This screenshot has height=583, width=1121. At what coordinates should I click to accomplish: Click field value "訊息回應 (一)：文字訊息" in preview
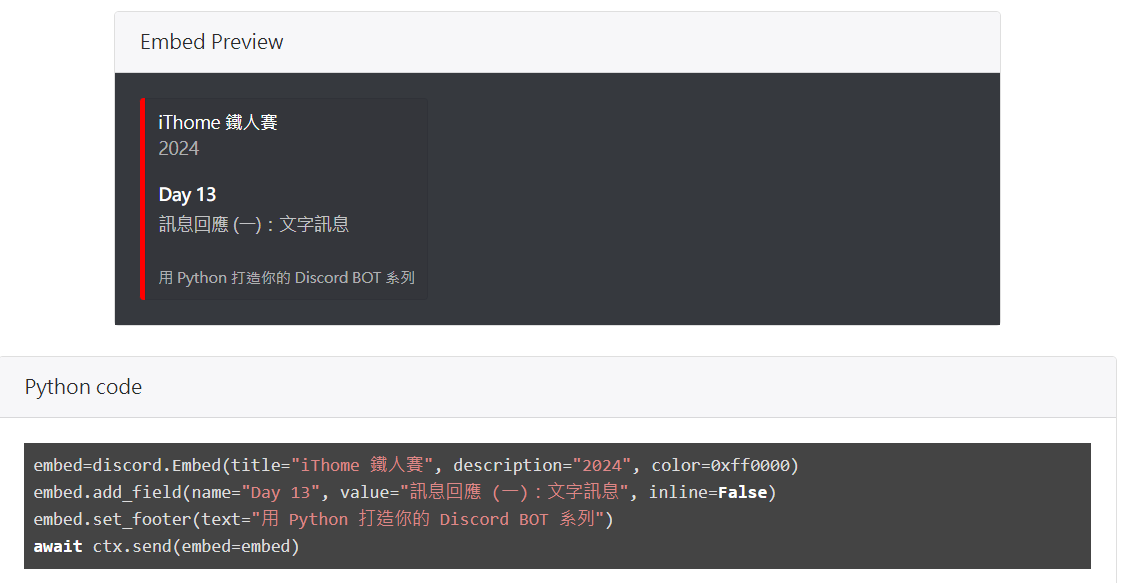254,225
